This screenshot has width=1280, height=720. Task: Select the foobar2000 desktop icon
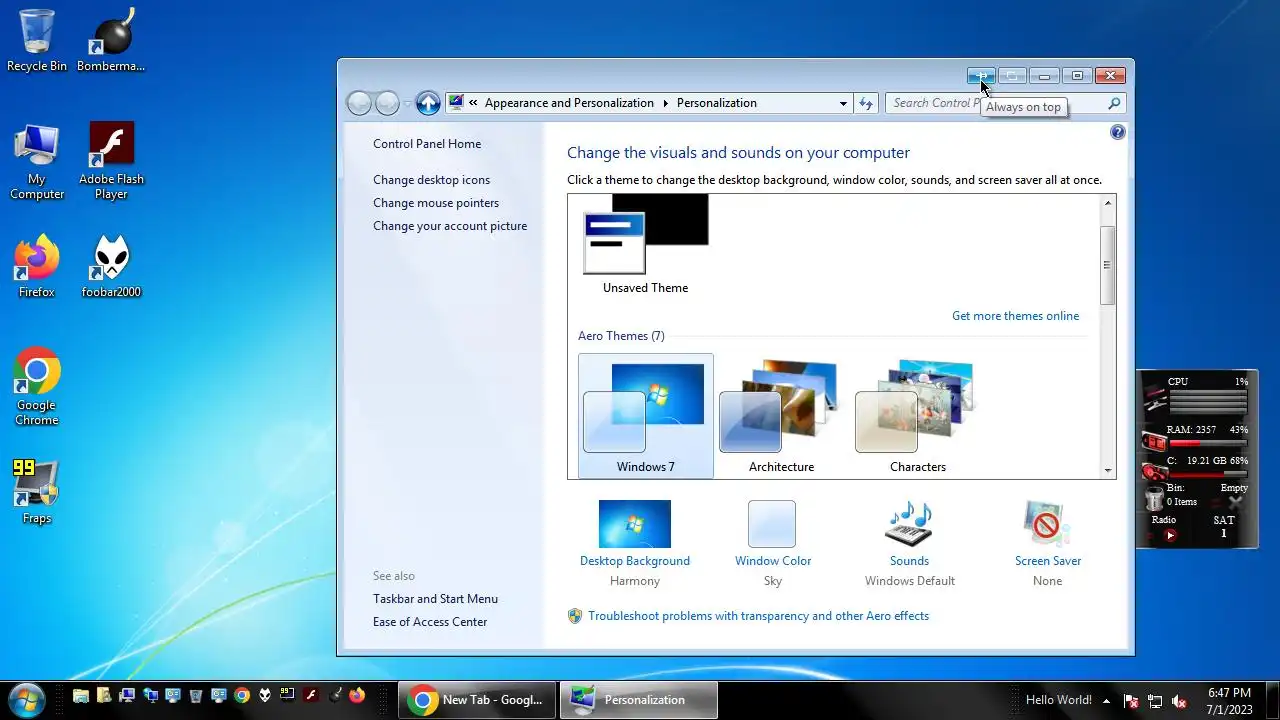pos(111,267)
